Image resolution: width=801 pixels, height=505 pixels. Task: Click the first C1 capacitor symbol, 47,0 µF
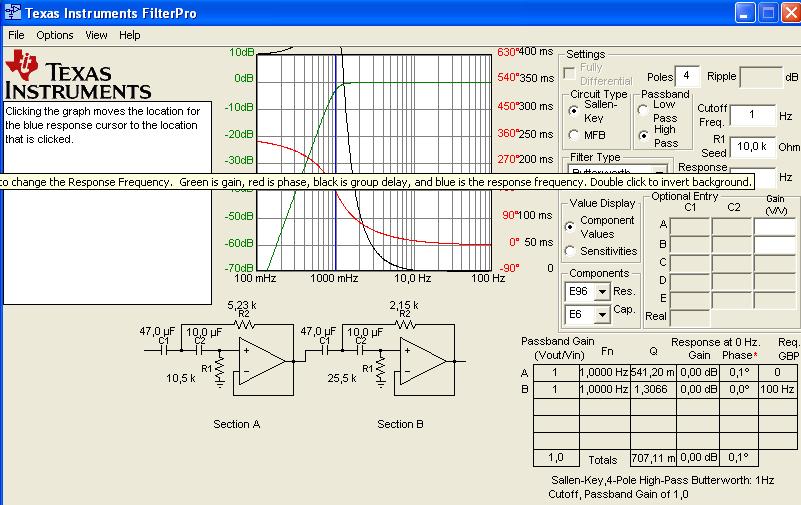(165, 350)
